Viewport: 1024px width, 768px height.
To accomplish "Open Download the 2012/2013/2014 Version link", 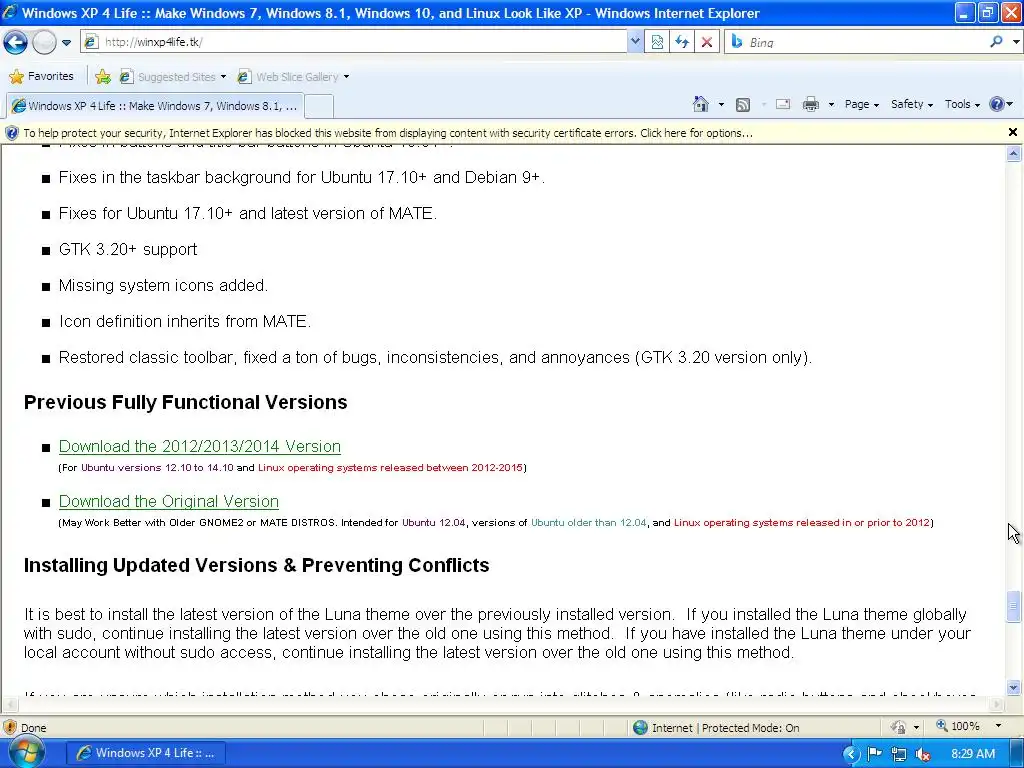I will pyautogui.click(x=200, y=447).
